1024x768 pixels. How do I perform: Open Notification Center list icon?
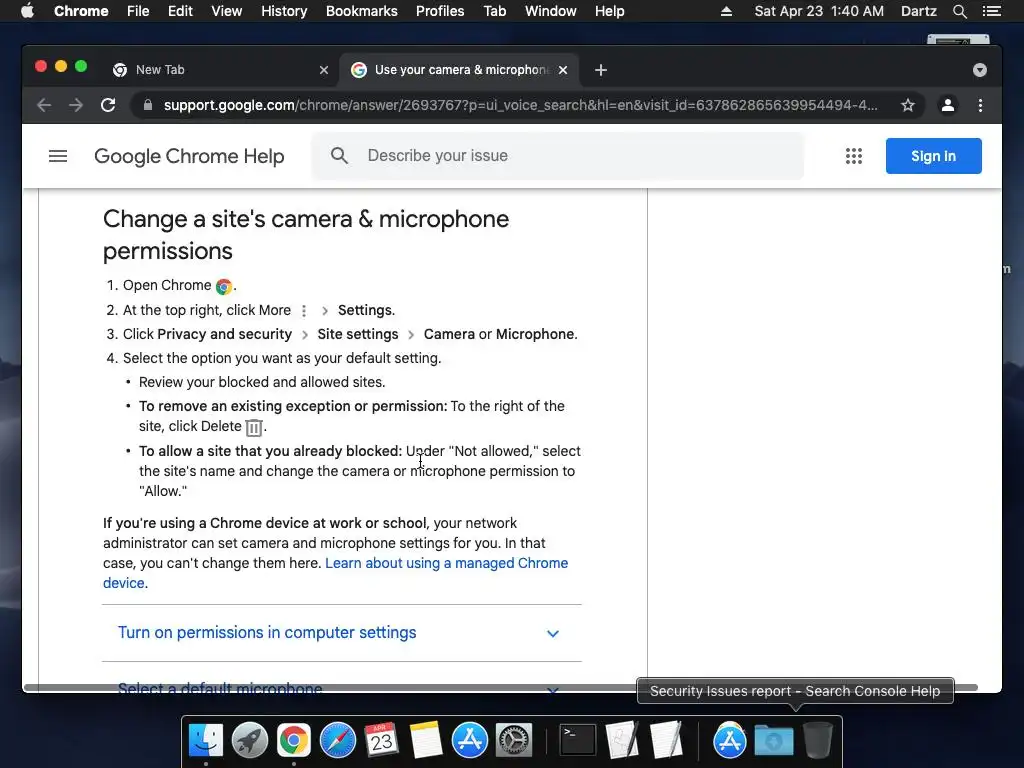click(992, 11)
